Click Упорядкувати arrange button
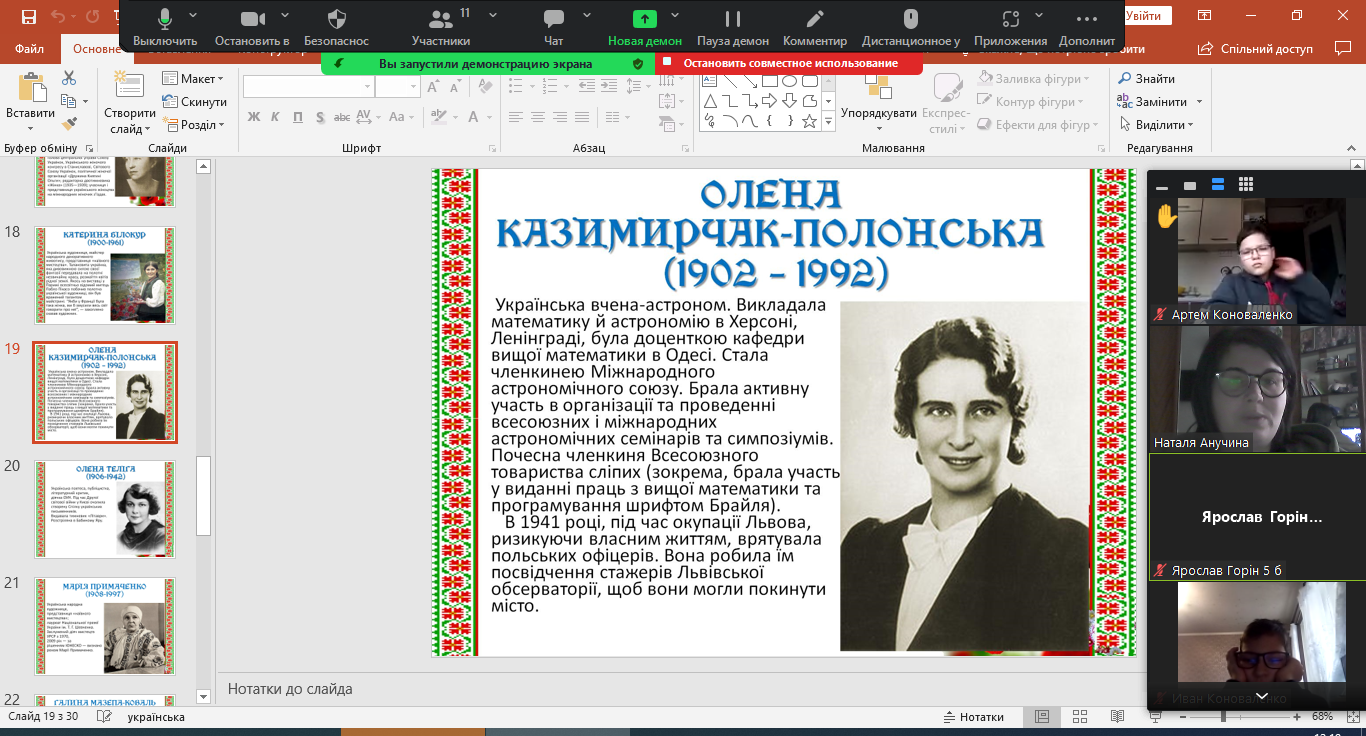1366x736 pixels. tap(879, 103)
